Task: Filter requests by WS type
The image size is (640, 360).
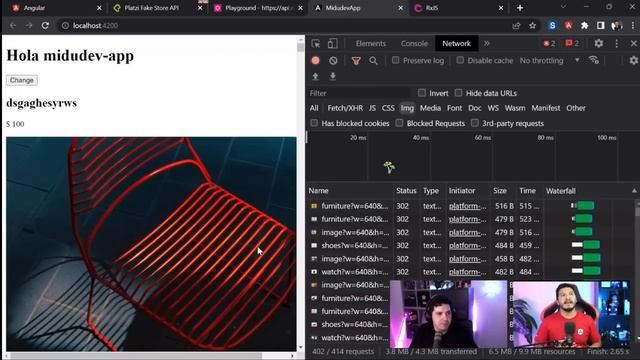Action: pyautogui.click(x=493, y=108)
